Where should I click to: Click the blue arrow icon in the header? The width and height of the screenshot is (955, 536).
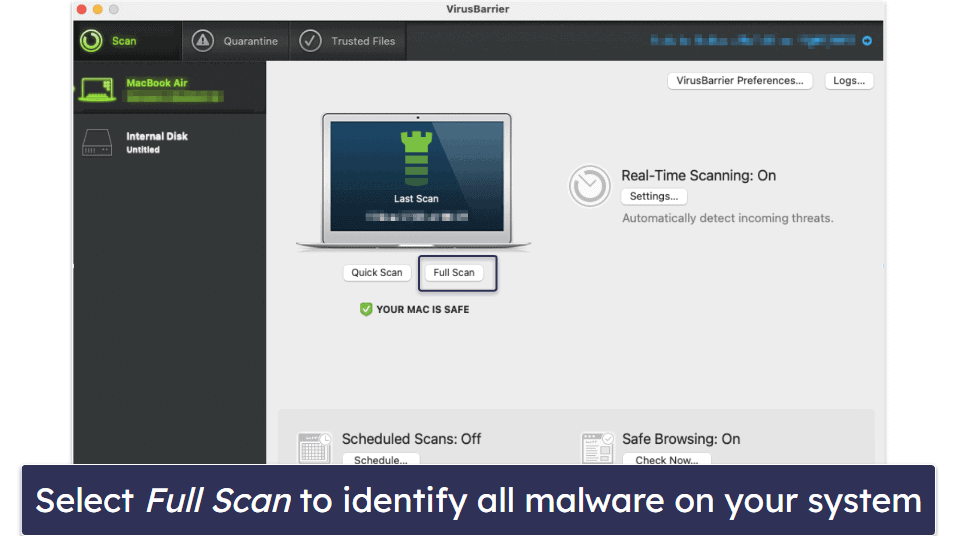(867, 41)
